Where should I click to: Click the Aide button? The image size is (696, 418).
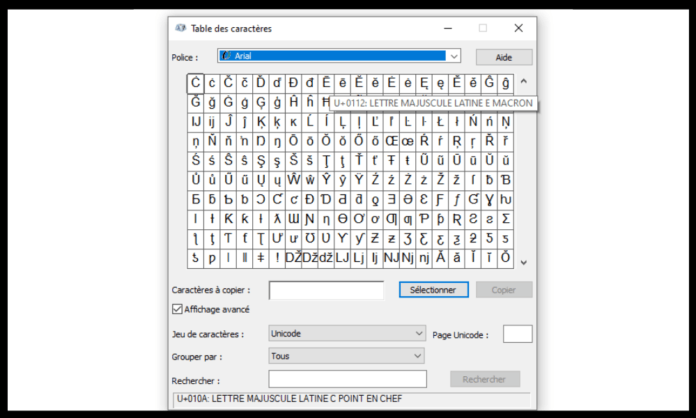point(504,57)
